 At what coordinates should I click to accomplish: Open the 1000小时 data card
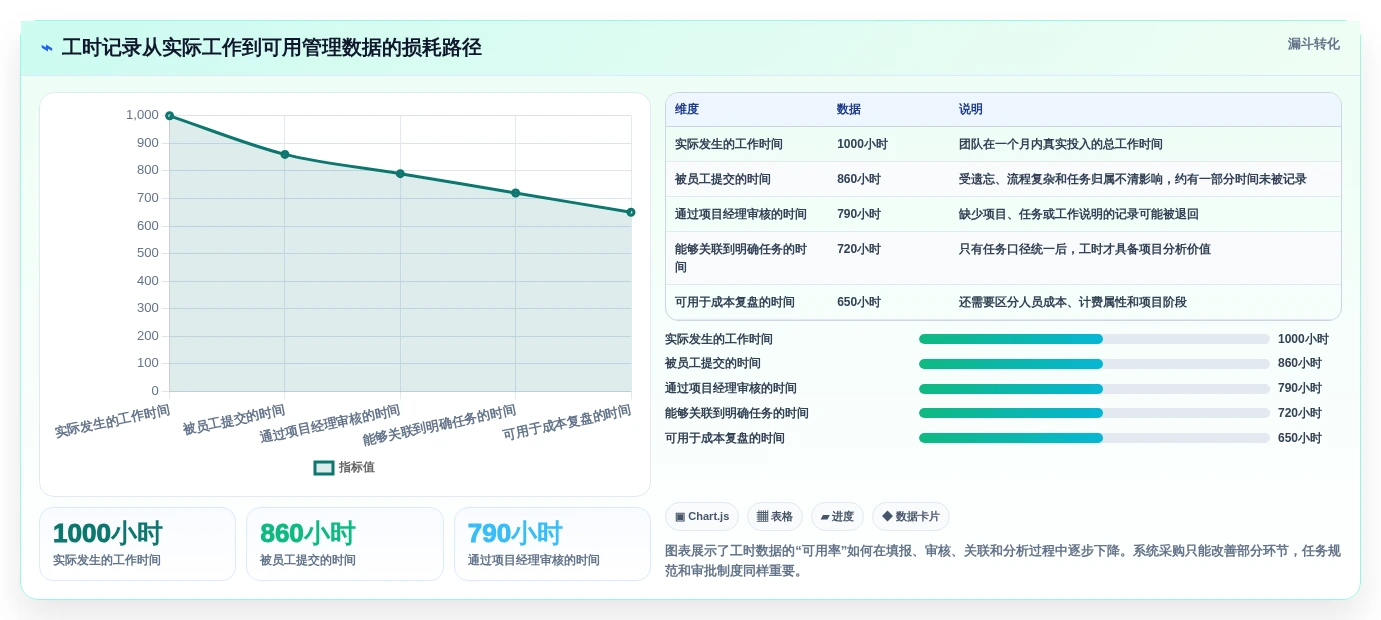[x=137, y=544]
